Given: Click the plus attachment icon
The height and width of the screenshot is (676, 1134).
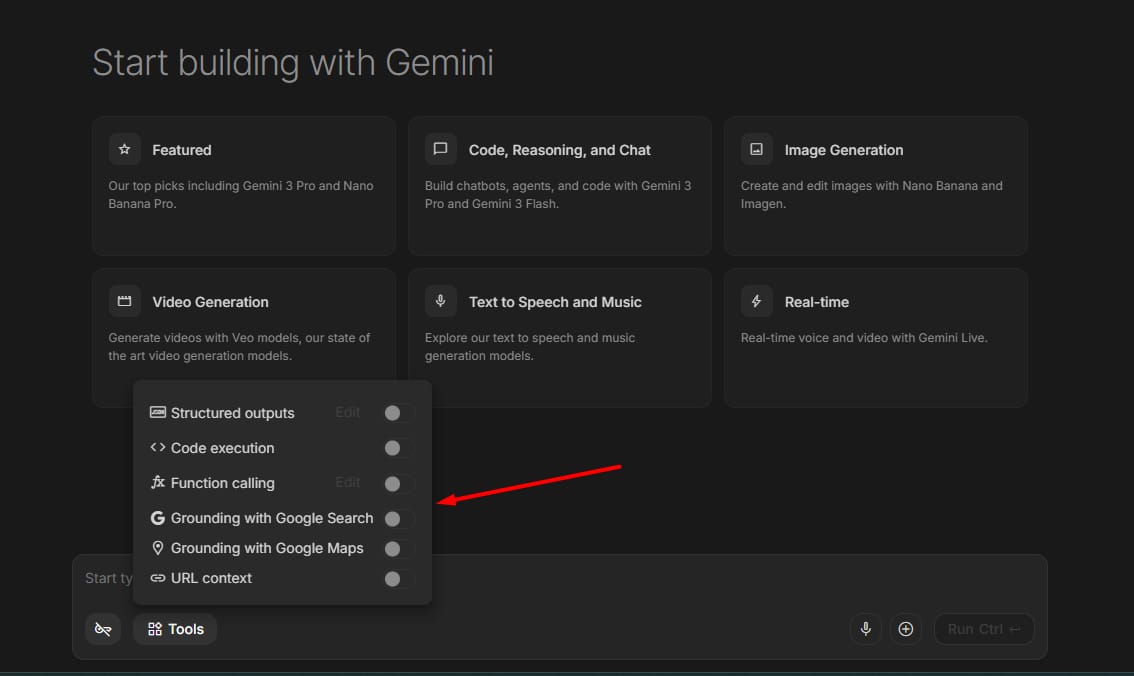Looking at the screenshot, I should (x=907, y=629).
